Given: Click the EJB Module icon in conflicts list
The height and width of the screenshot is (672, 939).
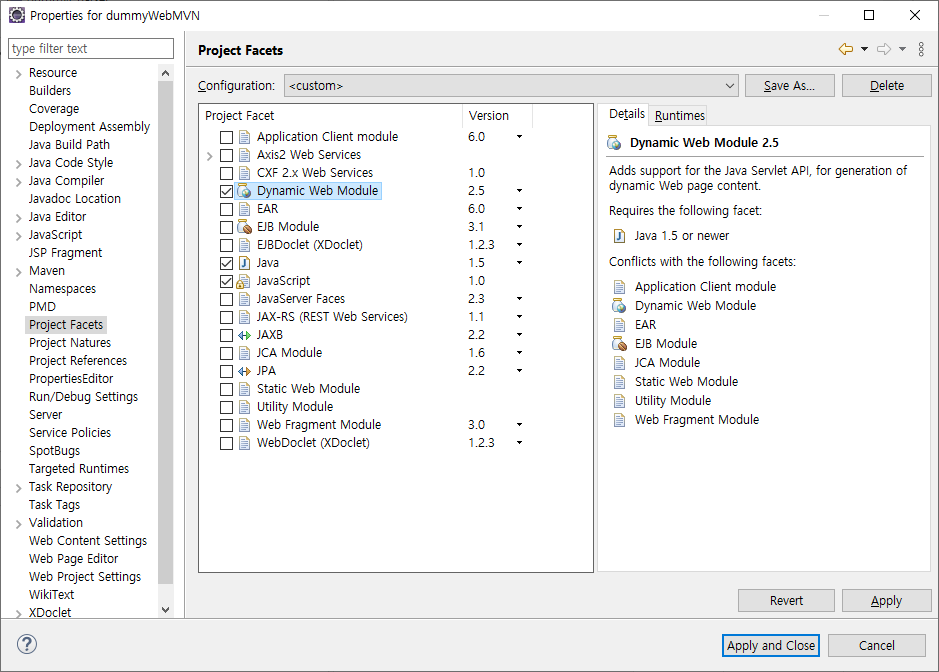Looking at the screenshot, I should click(x=619, y=344).
